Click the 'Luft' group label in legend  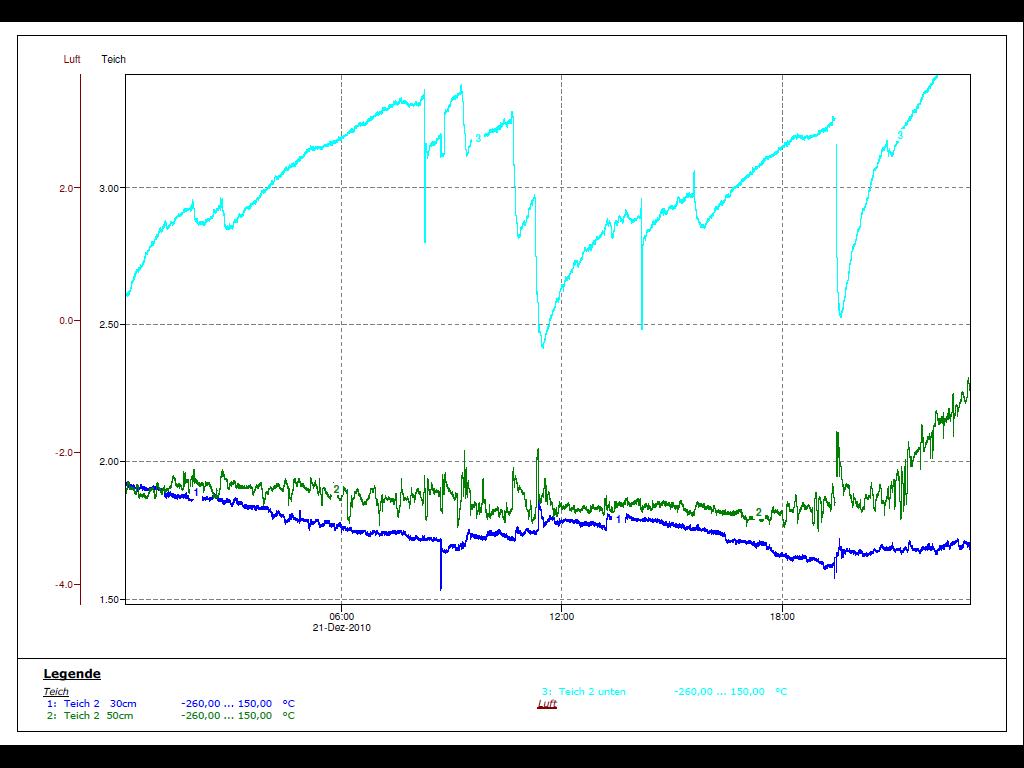click(x=547, y=704)
